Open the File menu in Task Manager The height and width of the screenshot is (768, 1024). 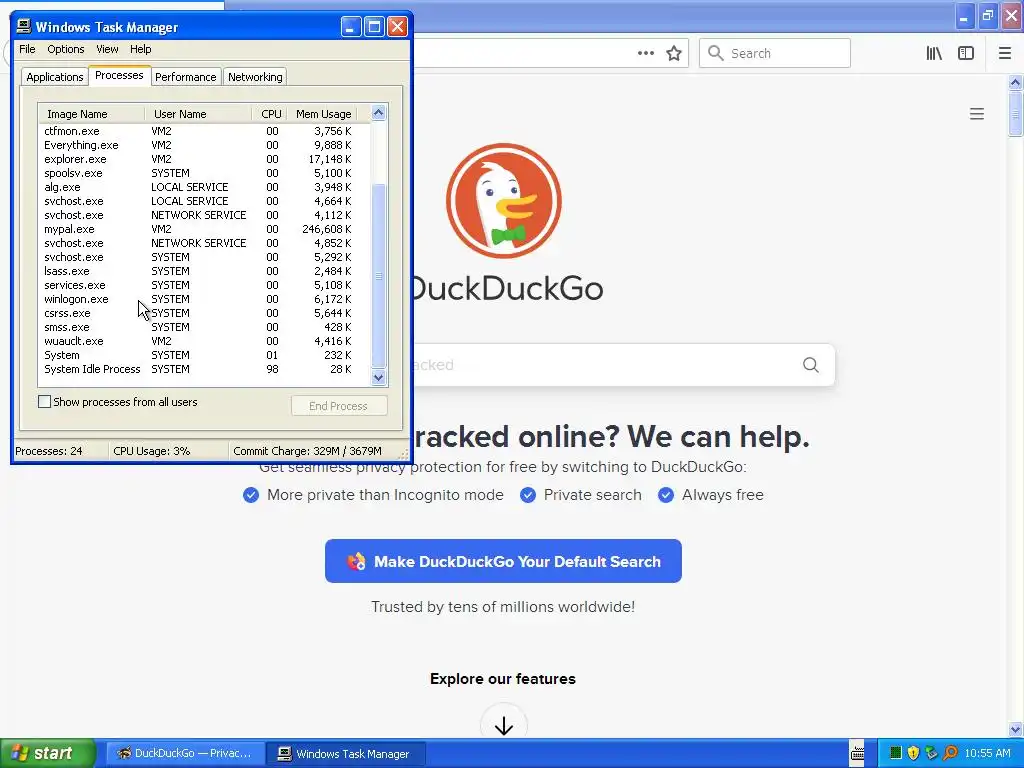27,49
